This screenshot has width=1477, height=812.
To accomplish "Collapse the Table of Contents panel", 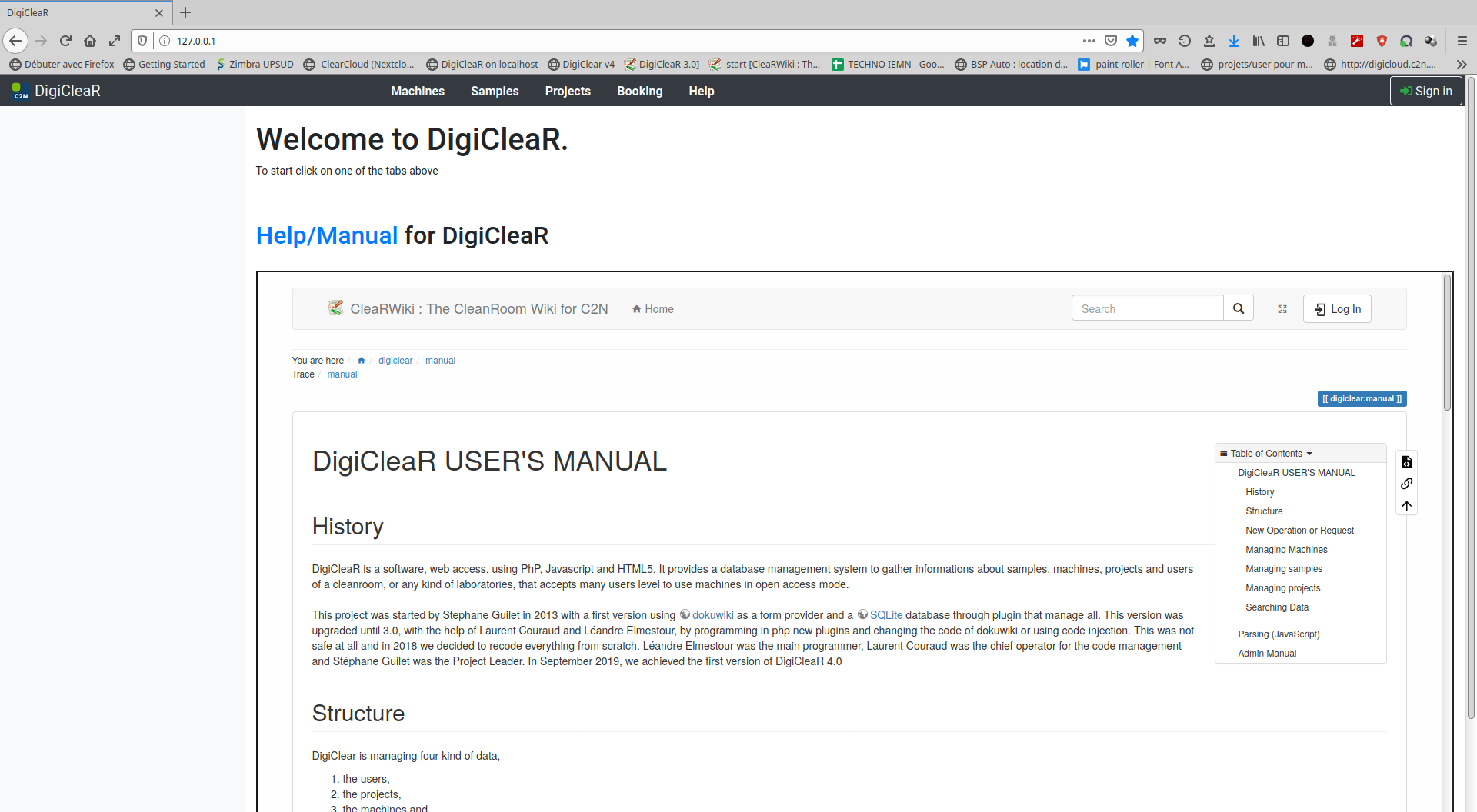I will [1266, 454].
